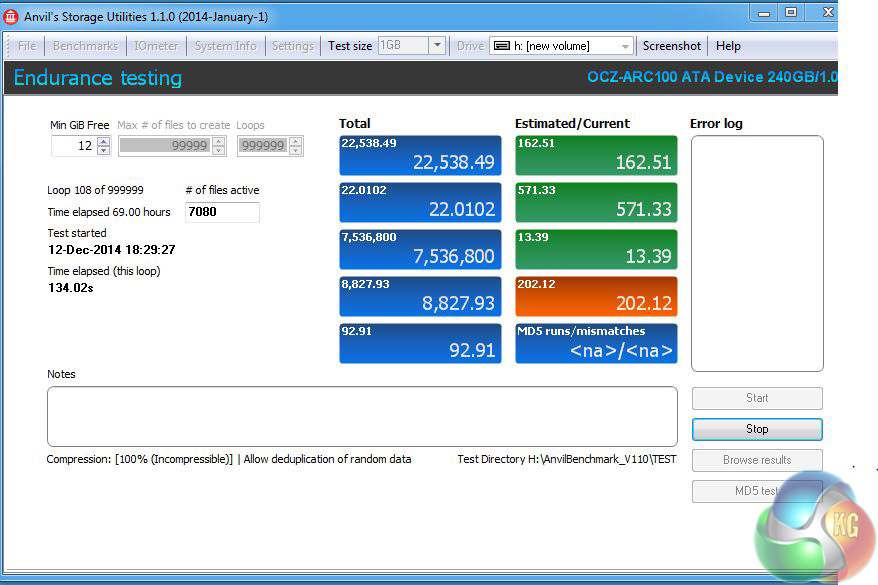
Task: Click the green 162.51 estimated tile
Action: tap(595, 156)
